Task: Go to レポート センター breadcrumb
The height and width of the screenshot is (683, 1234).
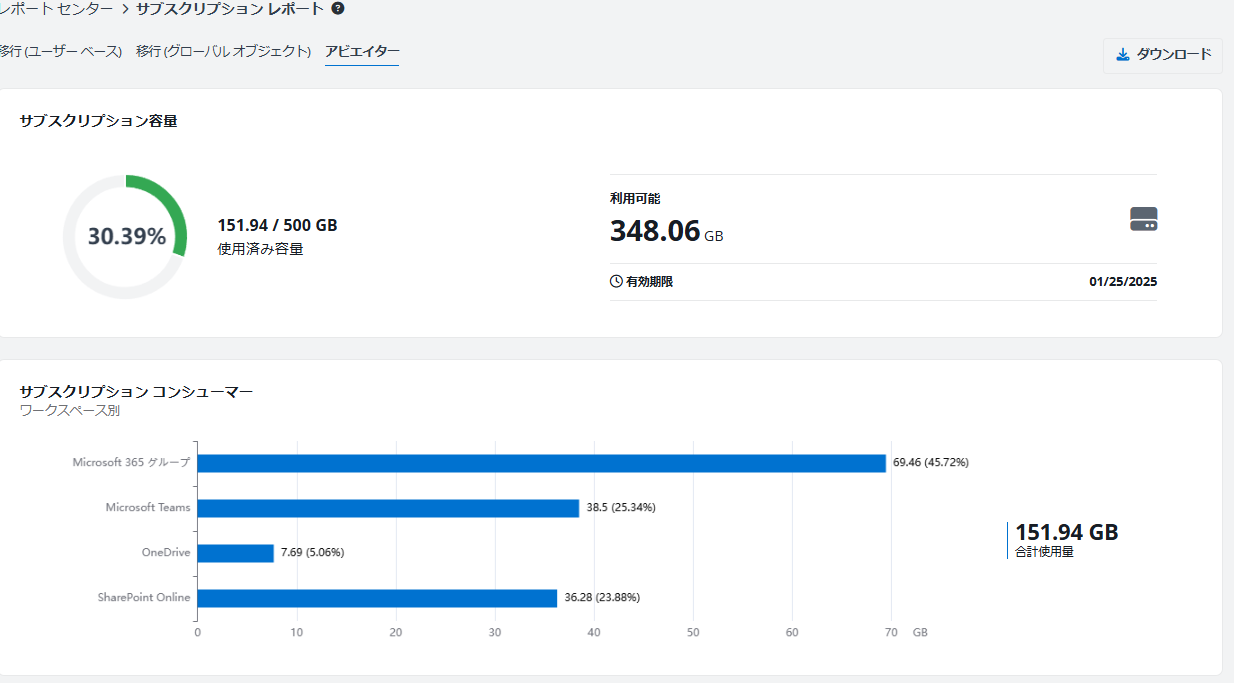Action: coord(57,9)
